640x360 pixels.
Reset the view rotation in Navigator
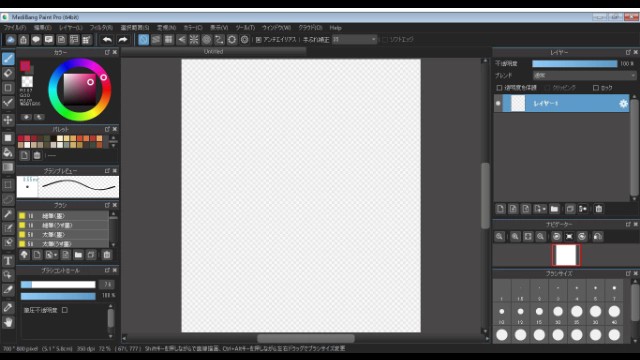pyautogui.click(x=569, y=237)
